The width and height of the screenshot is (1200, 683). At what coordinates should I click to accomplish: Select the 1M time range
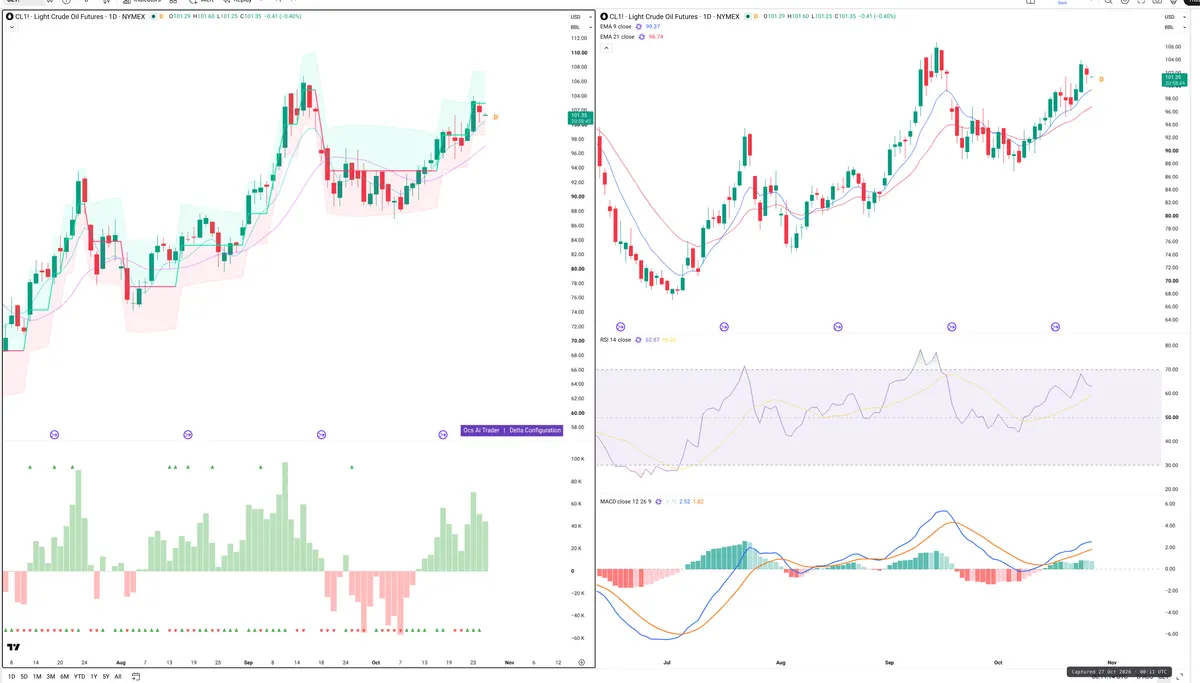[37, 677]
